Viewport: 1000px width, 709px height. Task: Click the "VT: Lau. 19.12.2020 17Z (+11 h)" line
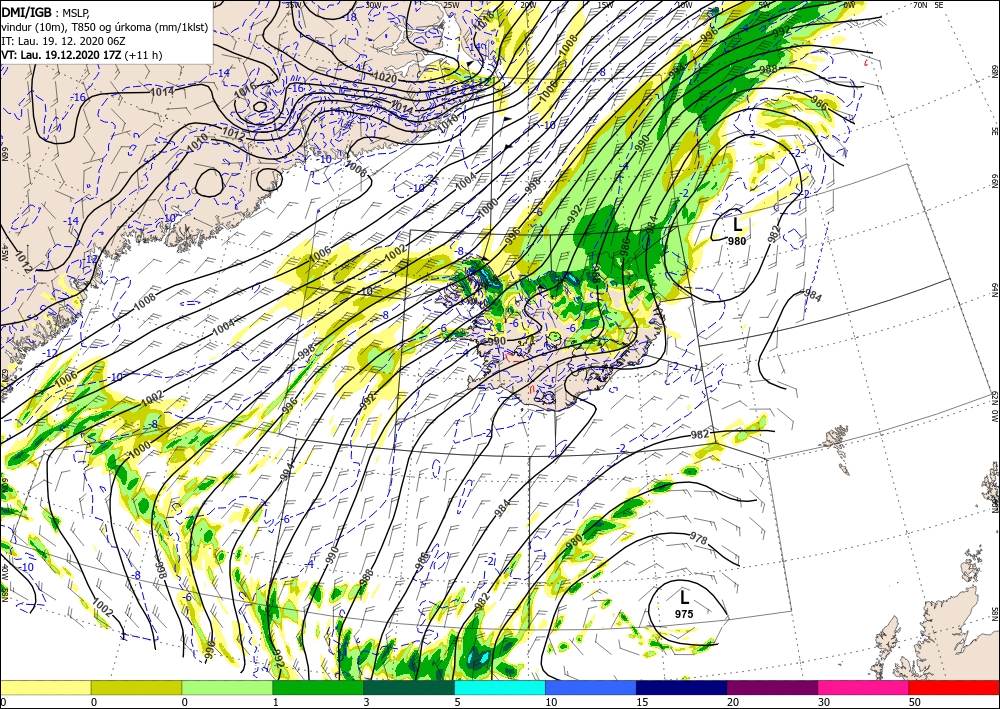point(82,55)
